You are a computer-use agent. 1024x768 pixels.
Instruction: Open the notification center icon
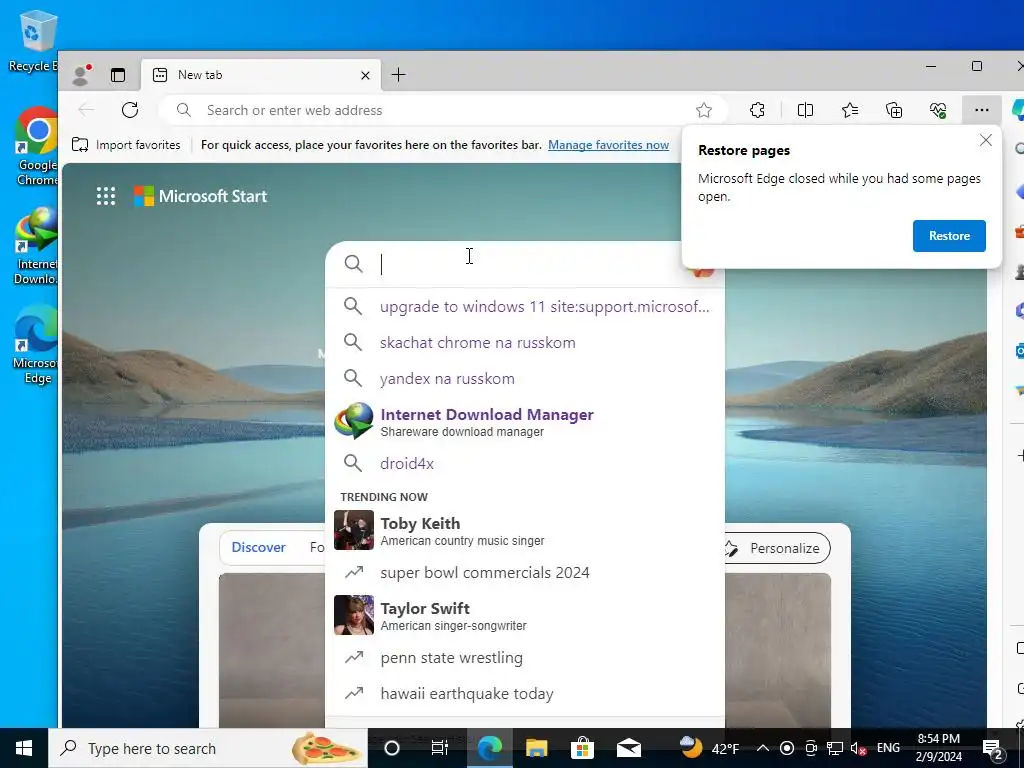[x=993, y=748]
